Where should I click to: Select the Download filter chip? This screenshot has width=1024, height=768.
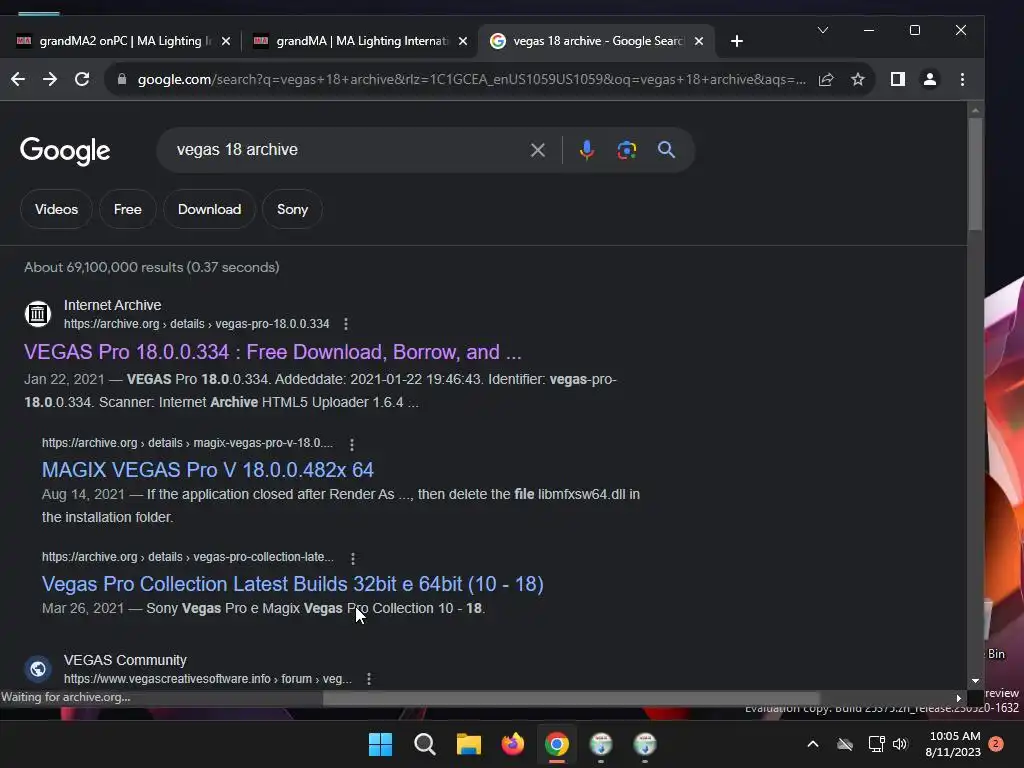[x=210, y=209]
